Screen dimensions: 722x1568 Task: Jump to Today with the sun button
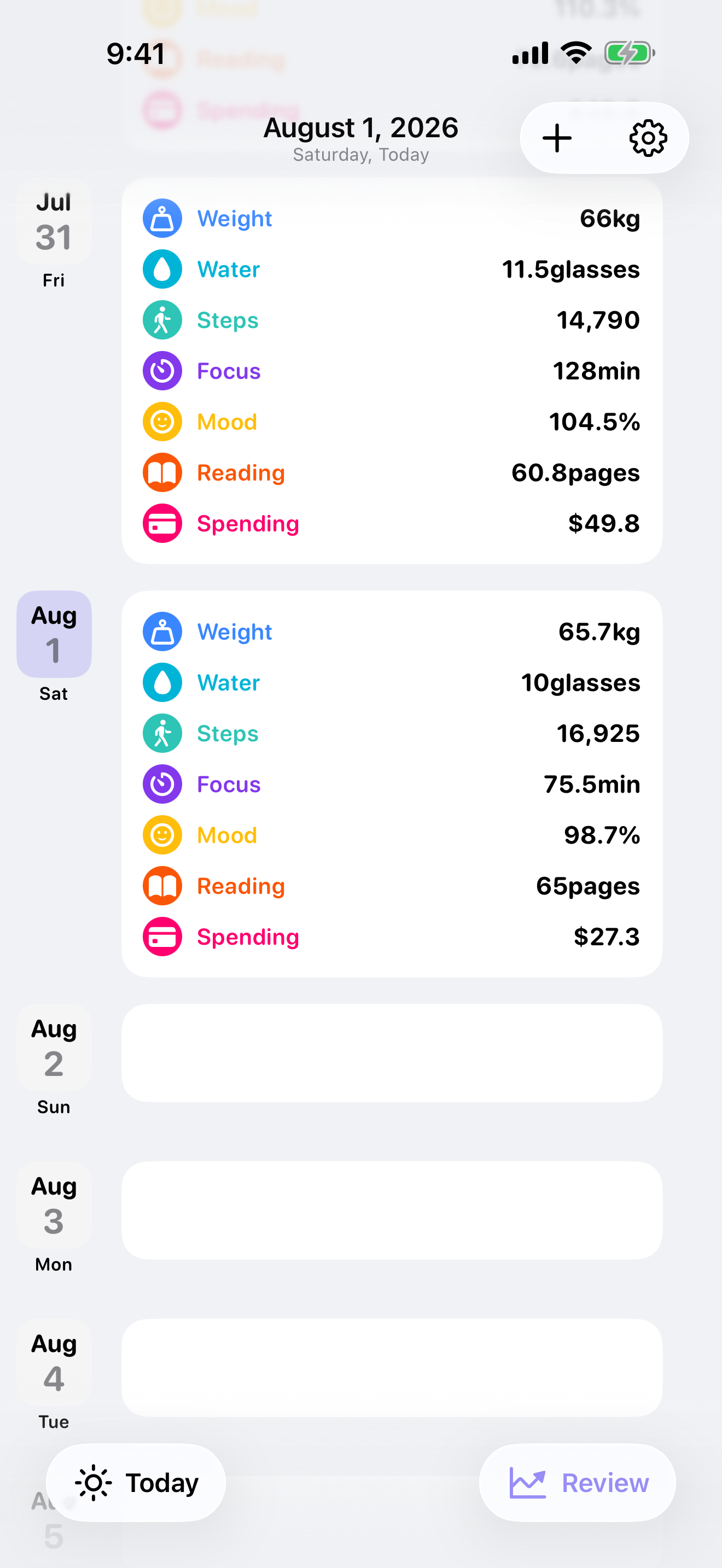click(136, 1483)
